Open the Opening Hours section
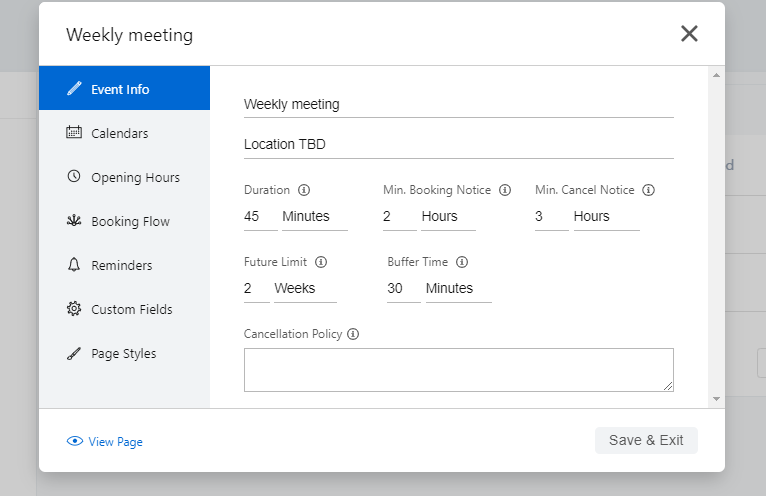Viewport: 766px width, 496px height. pyautogui.click(x=135, y=177)
